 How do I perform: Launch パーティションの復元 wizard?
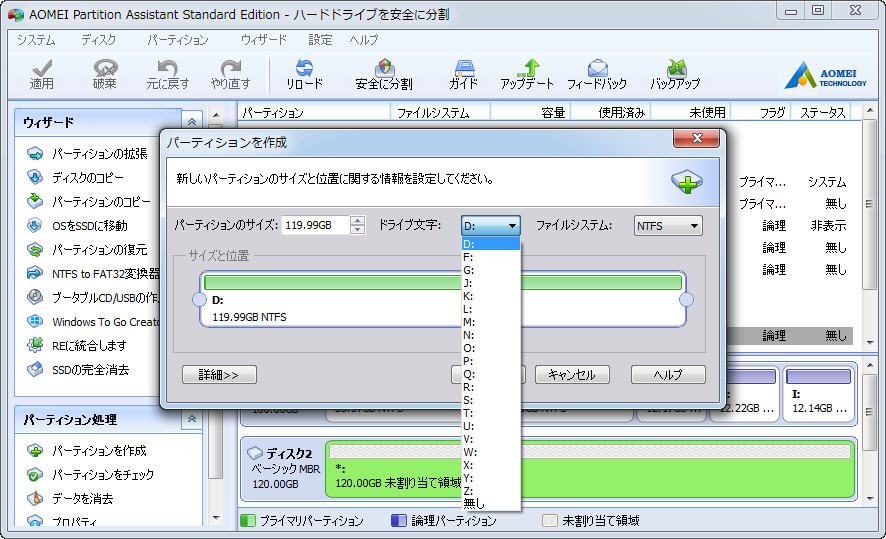(87, 250)
